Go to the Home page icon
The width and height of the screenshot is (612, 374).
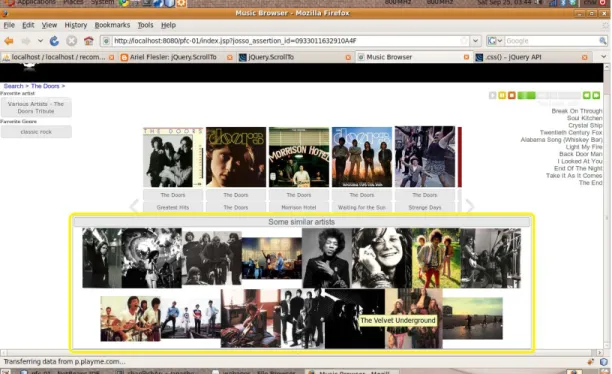[x=89, y=41]
